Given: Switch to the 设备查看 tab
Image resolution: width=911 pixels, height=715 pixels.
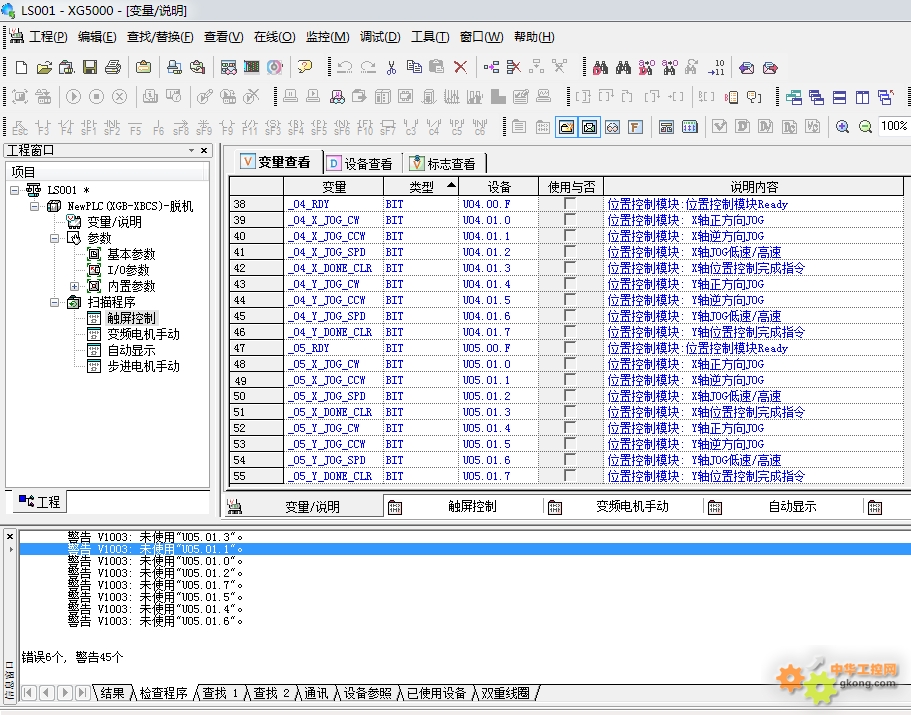Looking at the screenshot, I should 360,164.
